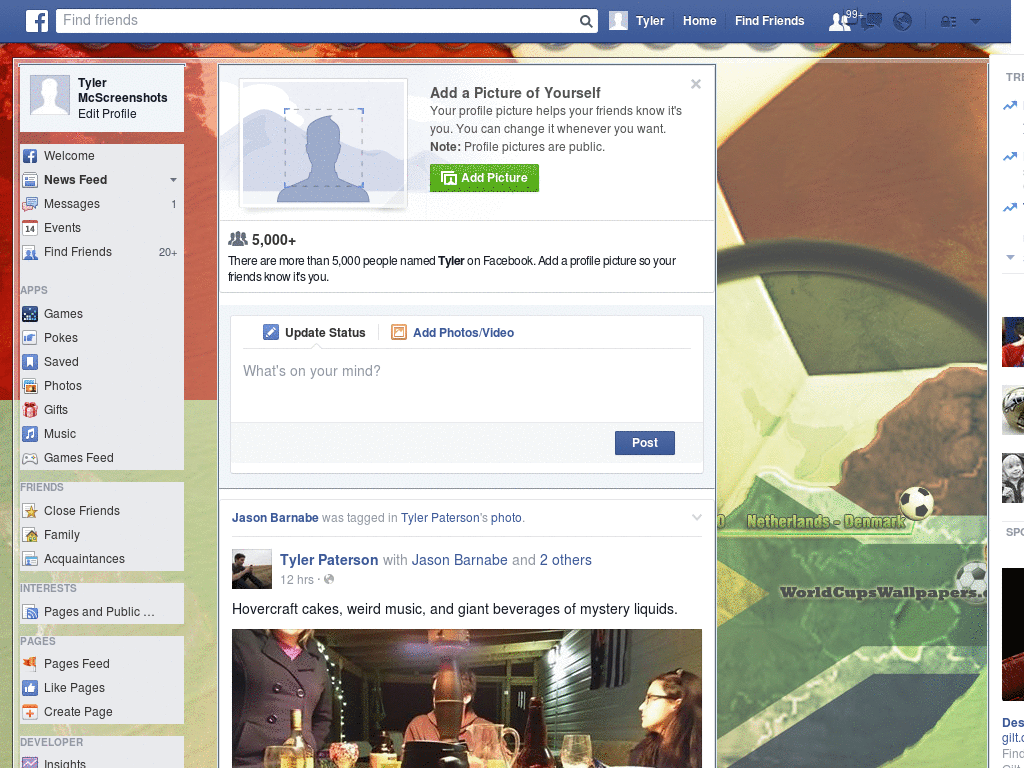Viewport: 1024px width, 768px height.
Task: Click Home in the top bar
Action: click(699, 21)
